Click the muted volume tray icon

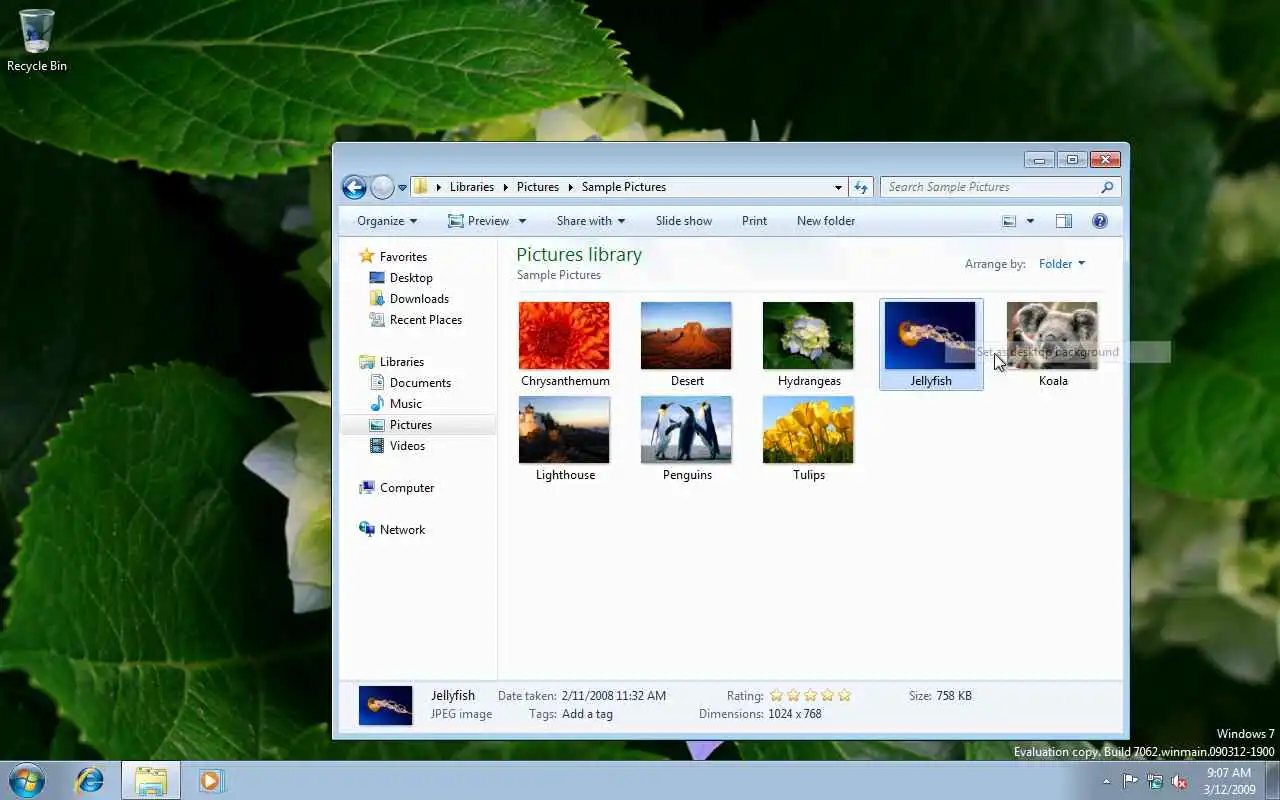[1180, 782]
